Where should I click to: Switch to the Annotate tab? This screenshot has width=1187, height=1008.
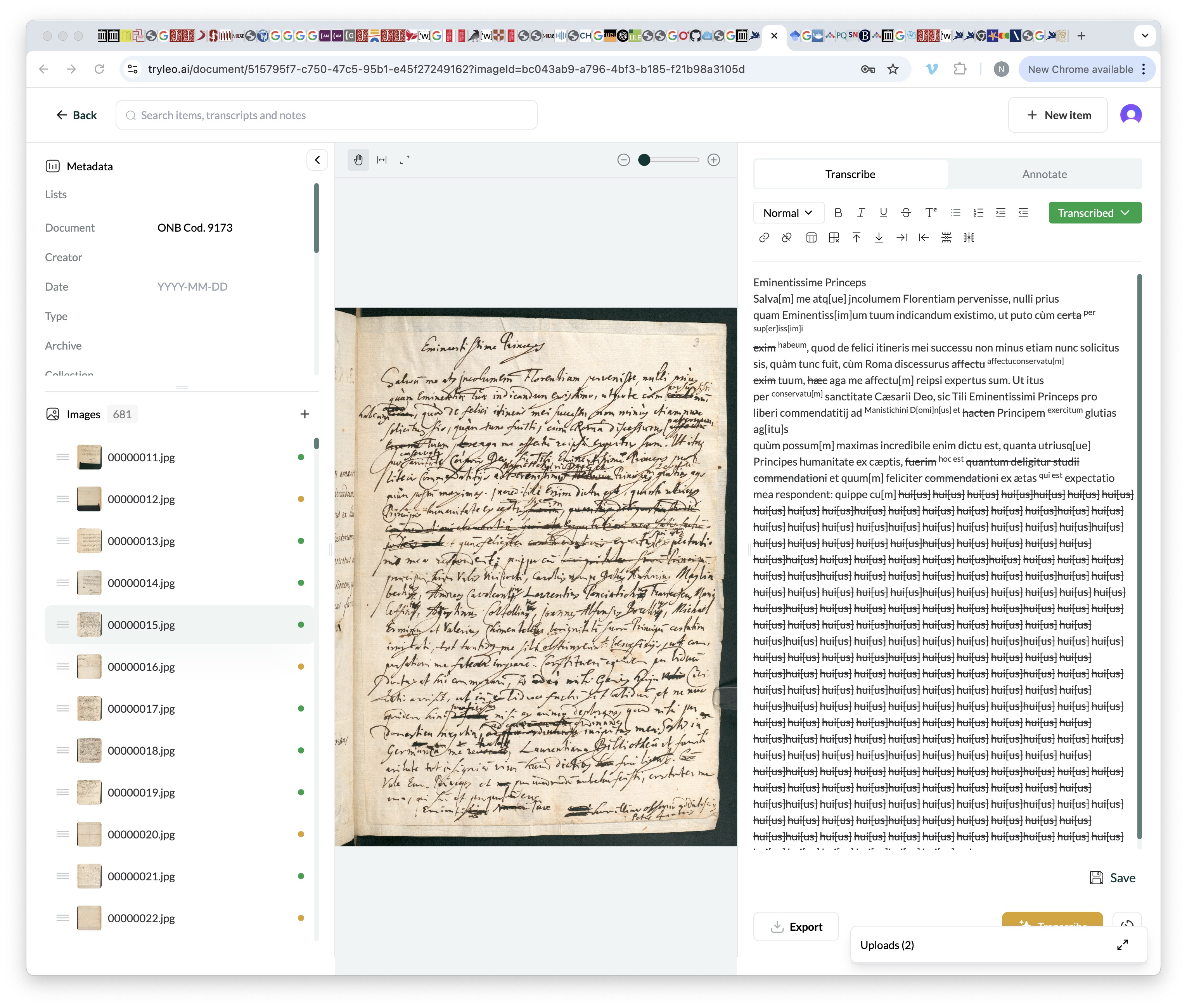(1043, 174)
